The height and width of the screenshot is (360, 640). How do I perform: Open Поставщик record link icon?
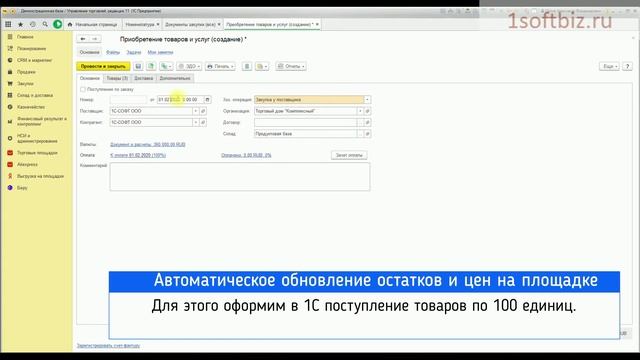(203, 111)
